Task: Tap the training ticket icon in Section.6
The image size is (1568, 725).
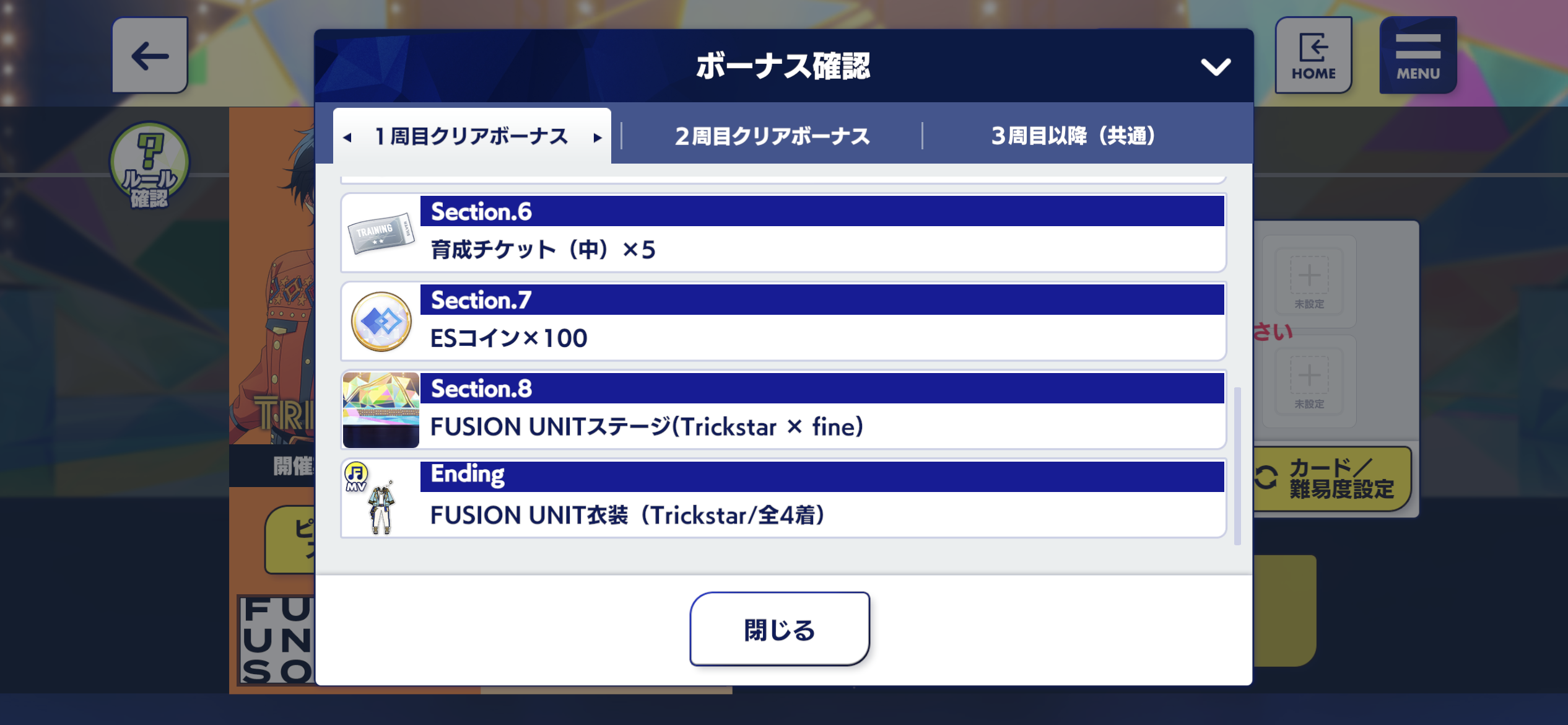Action: coord(381,233)
